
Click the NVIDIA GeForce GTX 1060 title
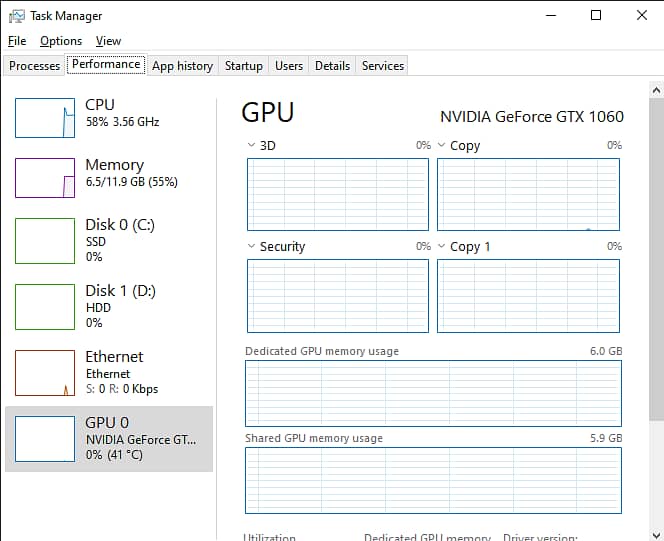532,117
